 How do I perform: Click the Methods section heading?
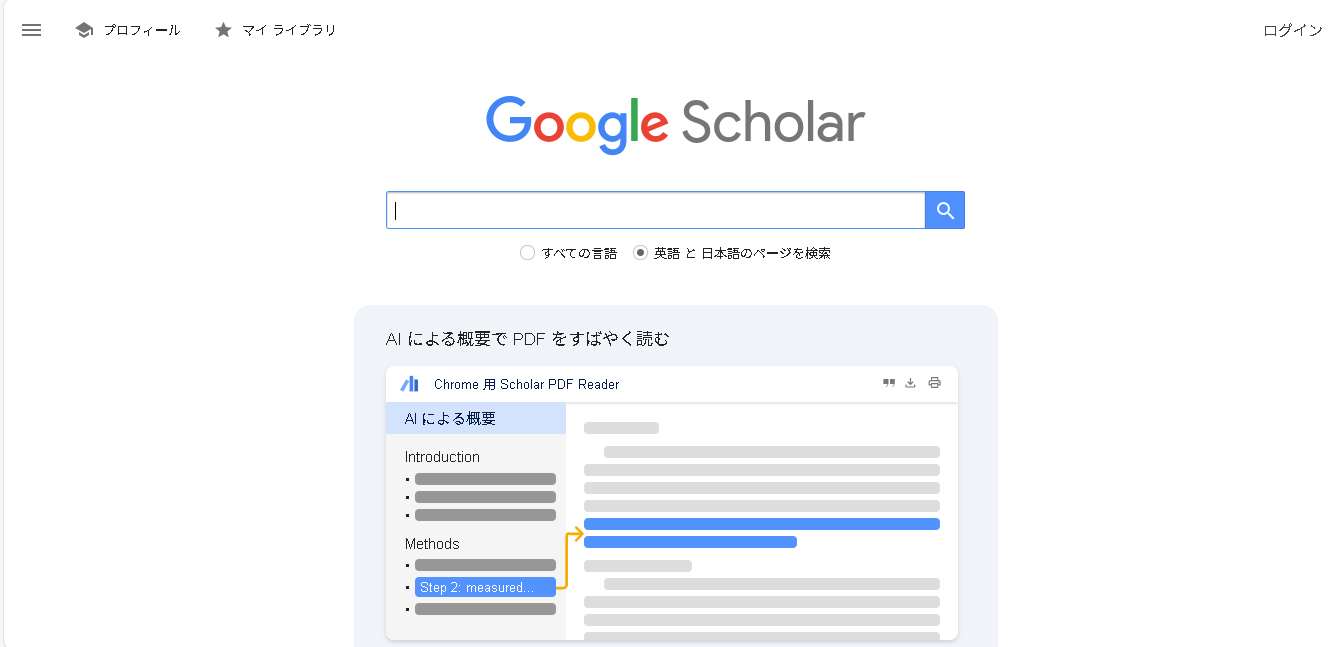pyautogui.click(x=432, y=544)
